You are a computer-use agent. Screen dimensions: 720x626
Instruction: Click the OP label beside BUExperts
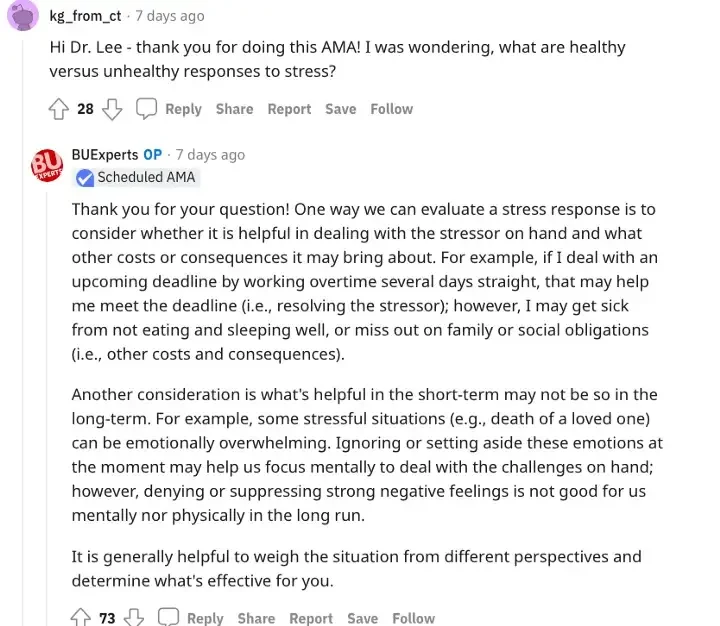pos(152,155)
